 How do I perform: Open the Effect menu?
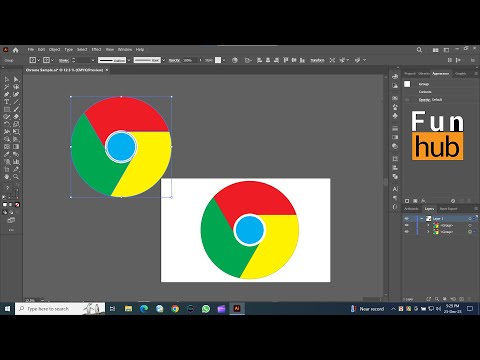pos(96,50)
